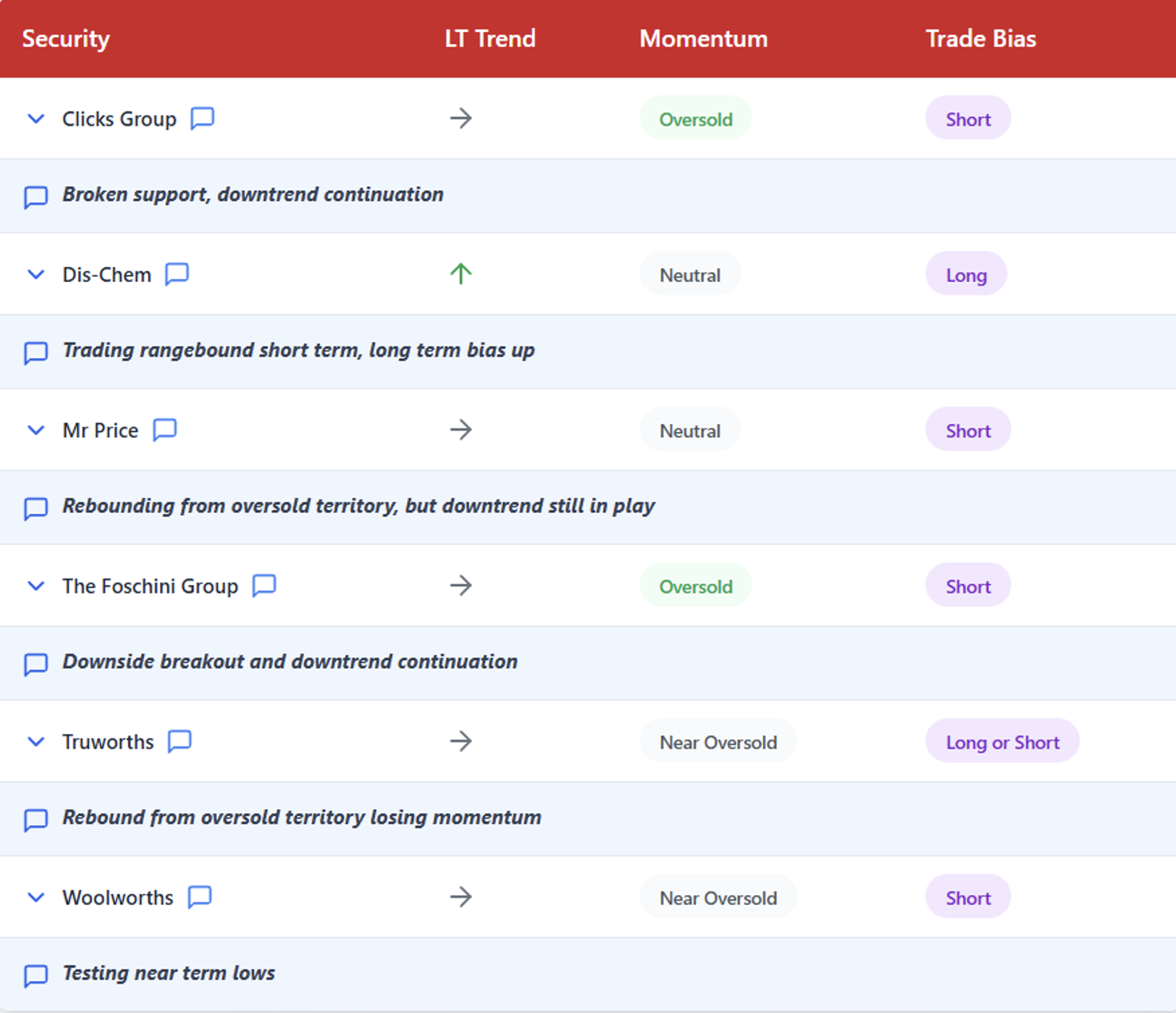Click the Neutral badge for Mr Price
Image resolution: width=1176 pixels, height=1013 pixels.
[690, 429]
